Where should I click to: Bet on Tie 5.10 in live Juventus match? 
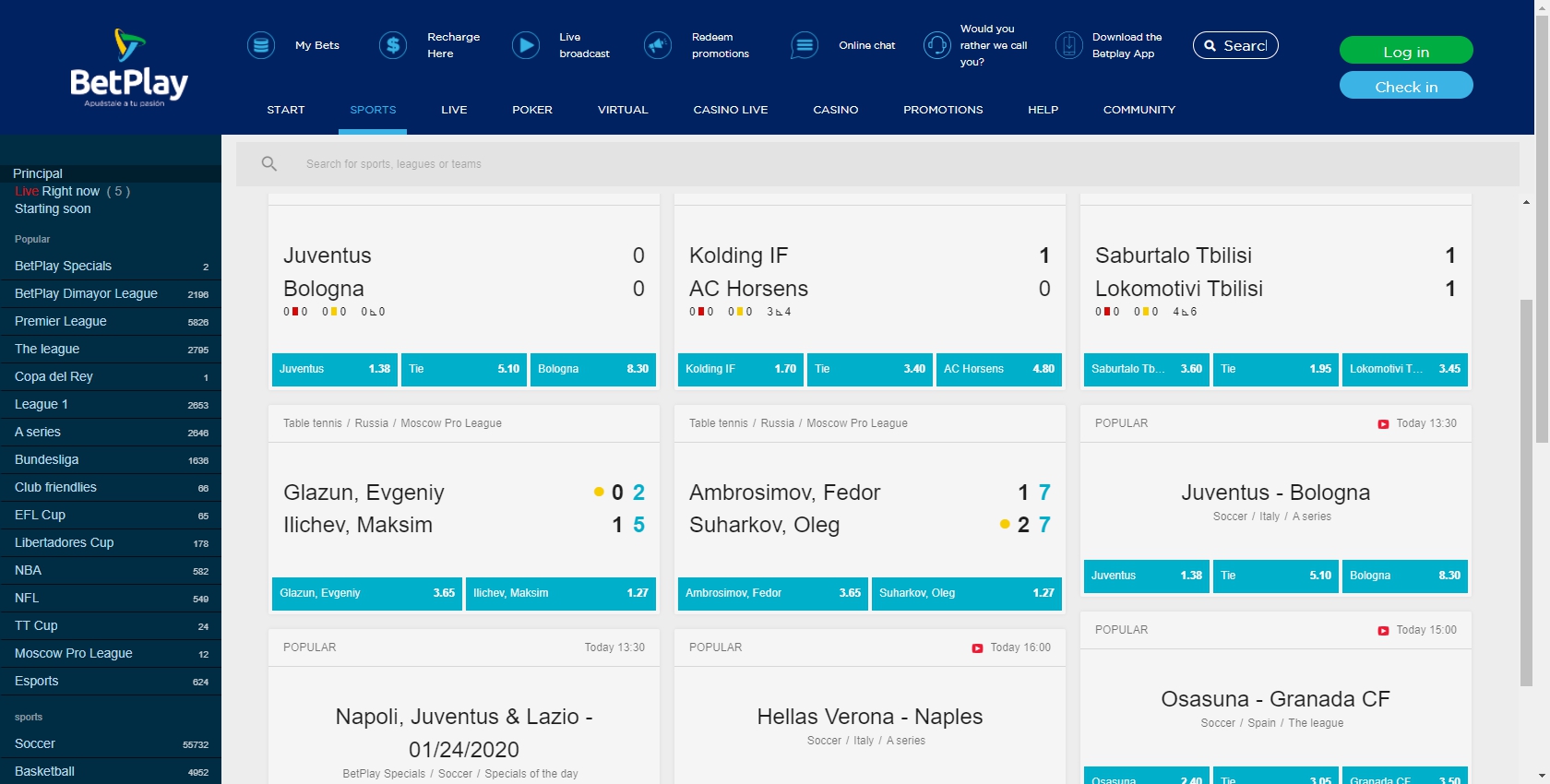tap(464, 369)
